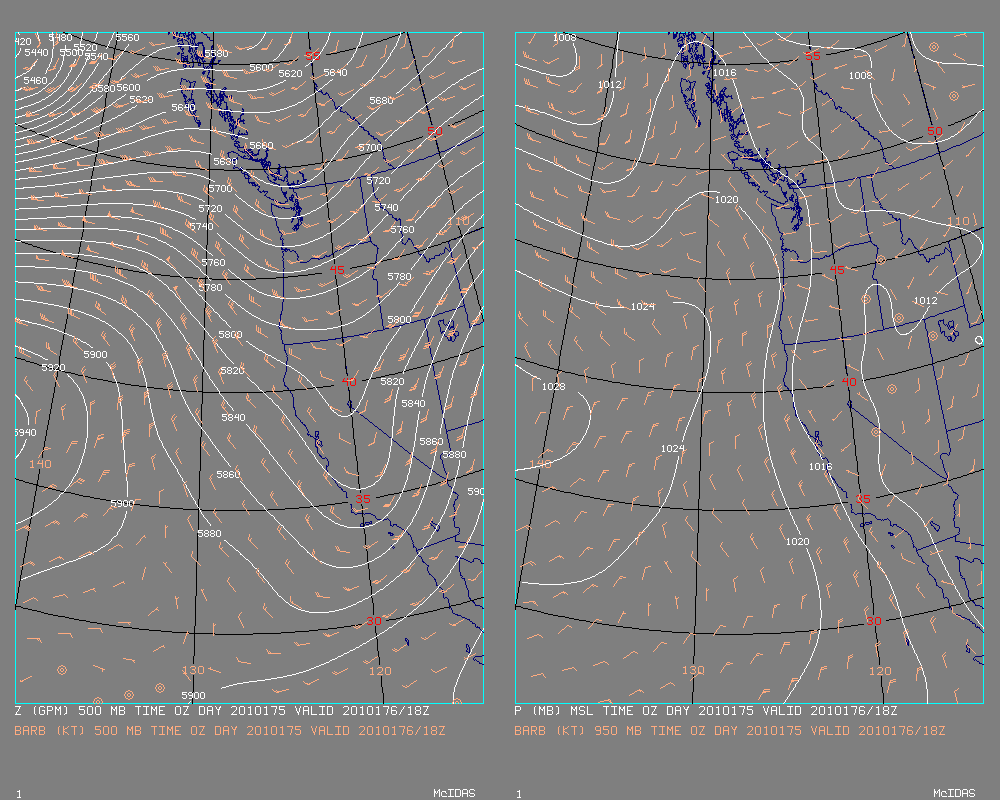Click the McIDAS label under the MSL panel
Viewport: 1000px width, 800px height.
click(954, 793)
